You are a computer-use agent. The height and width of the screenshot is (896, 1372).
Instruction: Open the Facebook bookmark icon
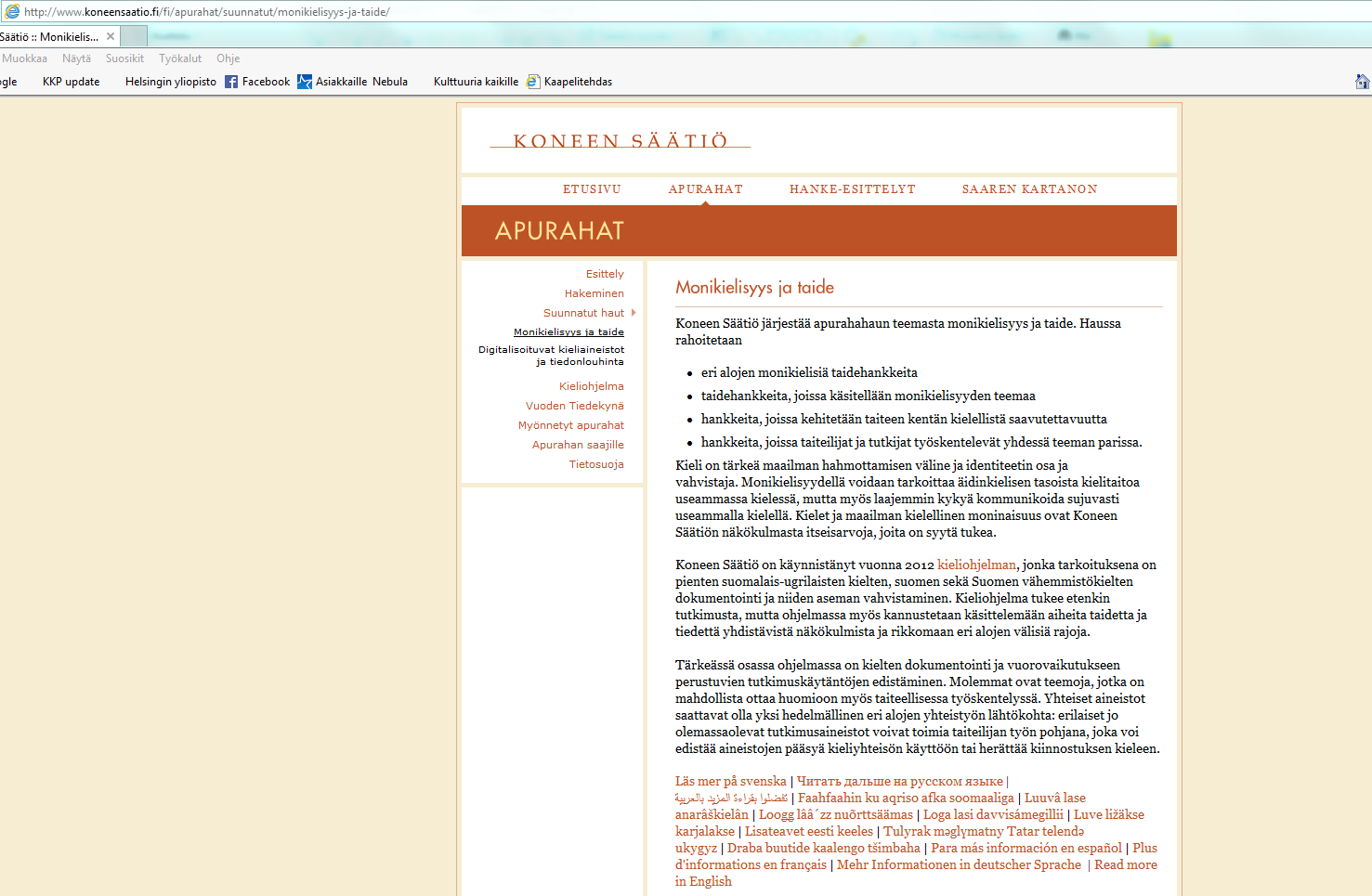pyautogui.click(x=231, y=82)
